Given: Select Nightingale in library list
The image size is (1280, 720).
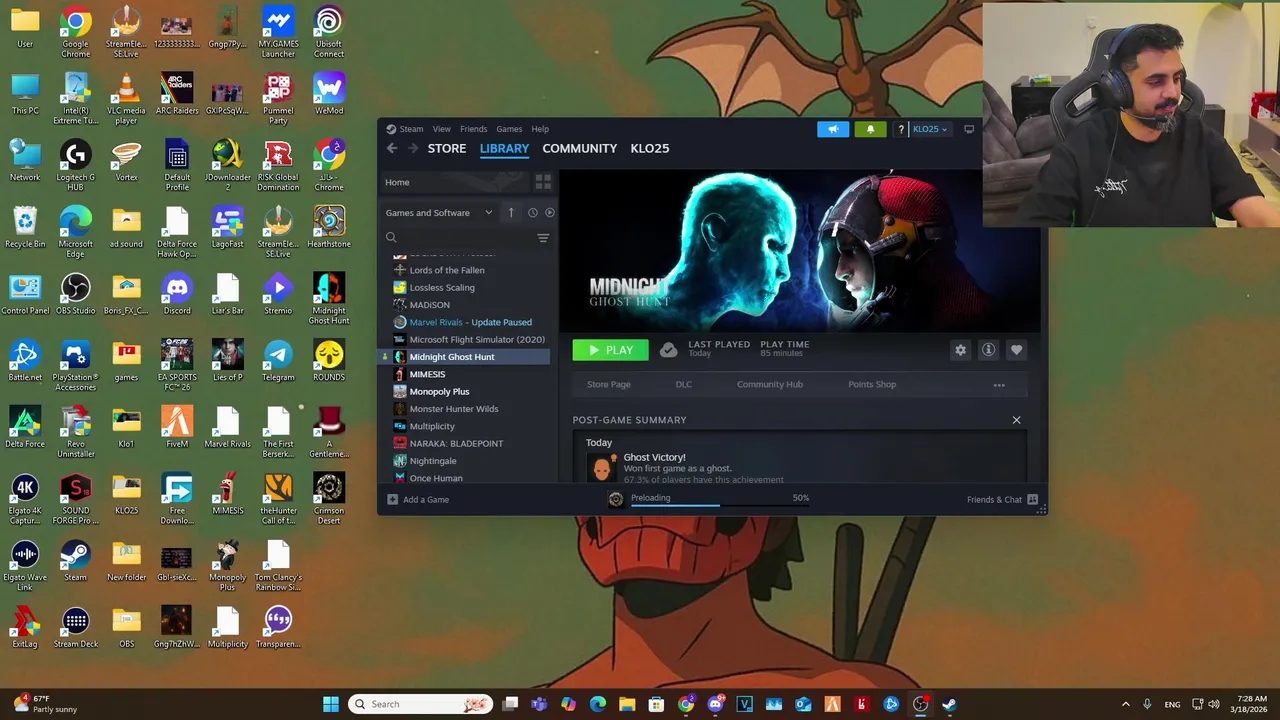Looking at the screenshot, I should [433, 461].
